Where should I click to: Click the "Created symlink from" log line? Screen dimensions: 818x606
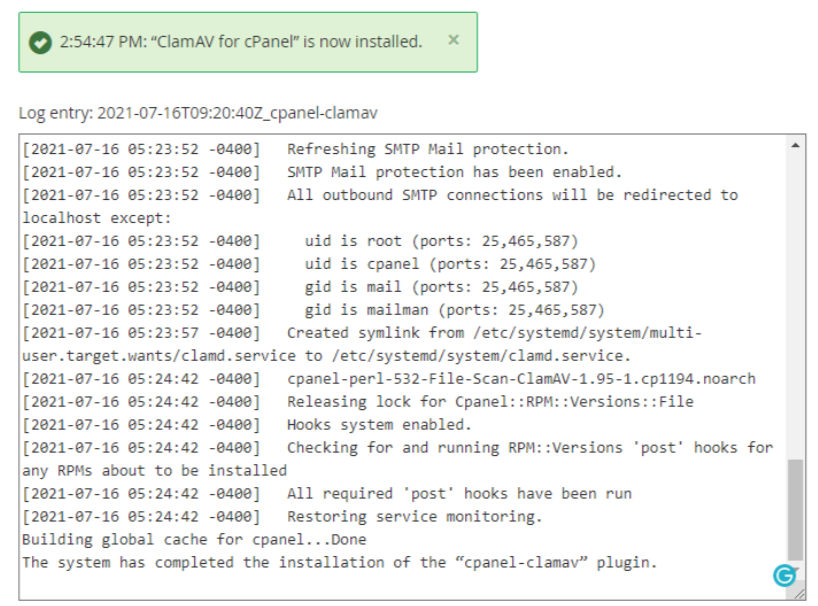[363, 344]
